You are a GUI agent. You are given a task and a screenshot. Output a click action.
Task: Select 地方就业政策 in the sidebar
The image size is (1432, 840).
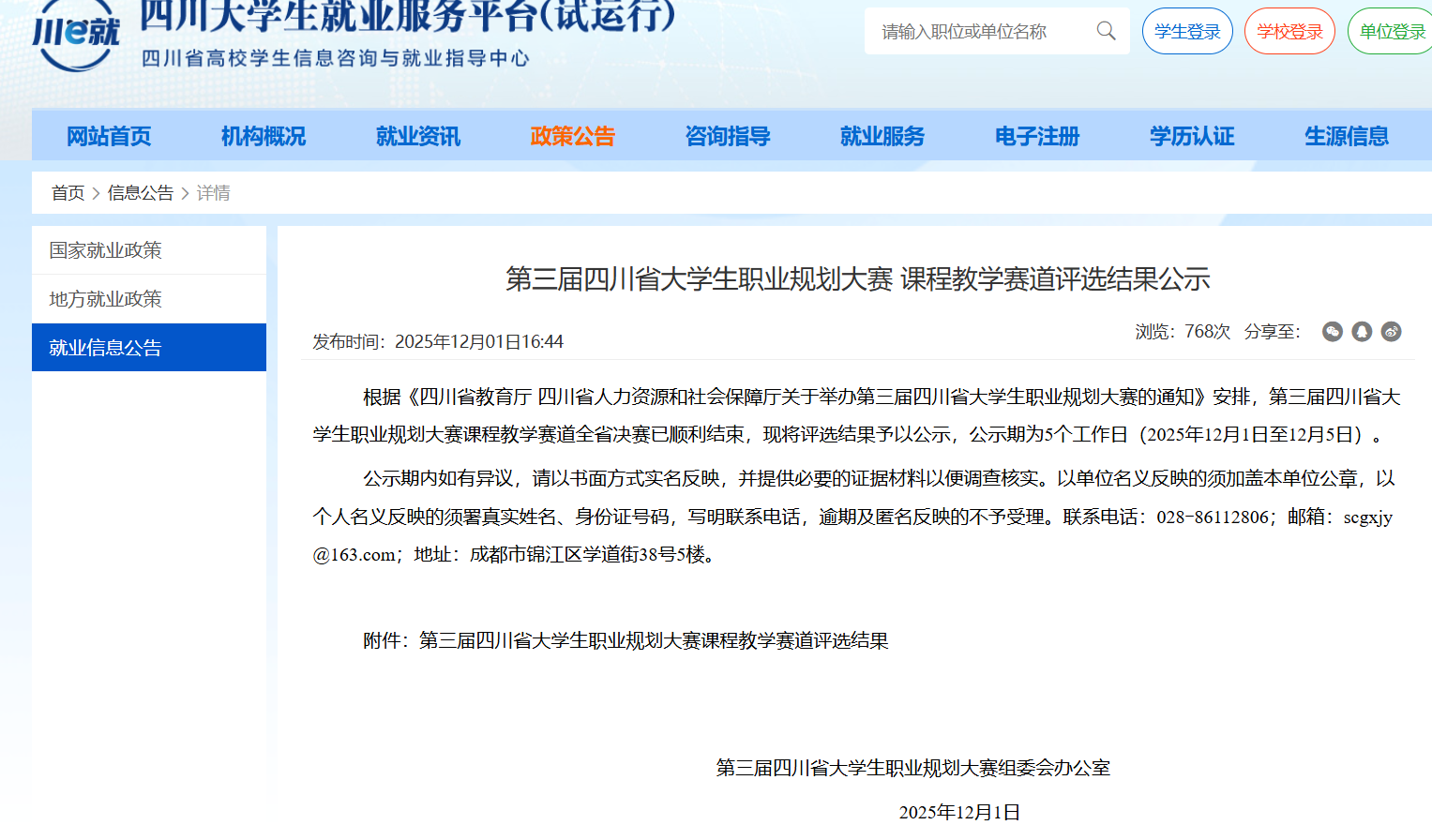point(106,299)
